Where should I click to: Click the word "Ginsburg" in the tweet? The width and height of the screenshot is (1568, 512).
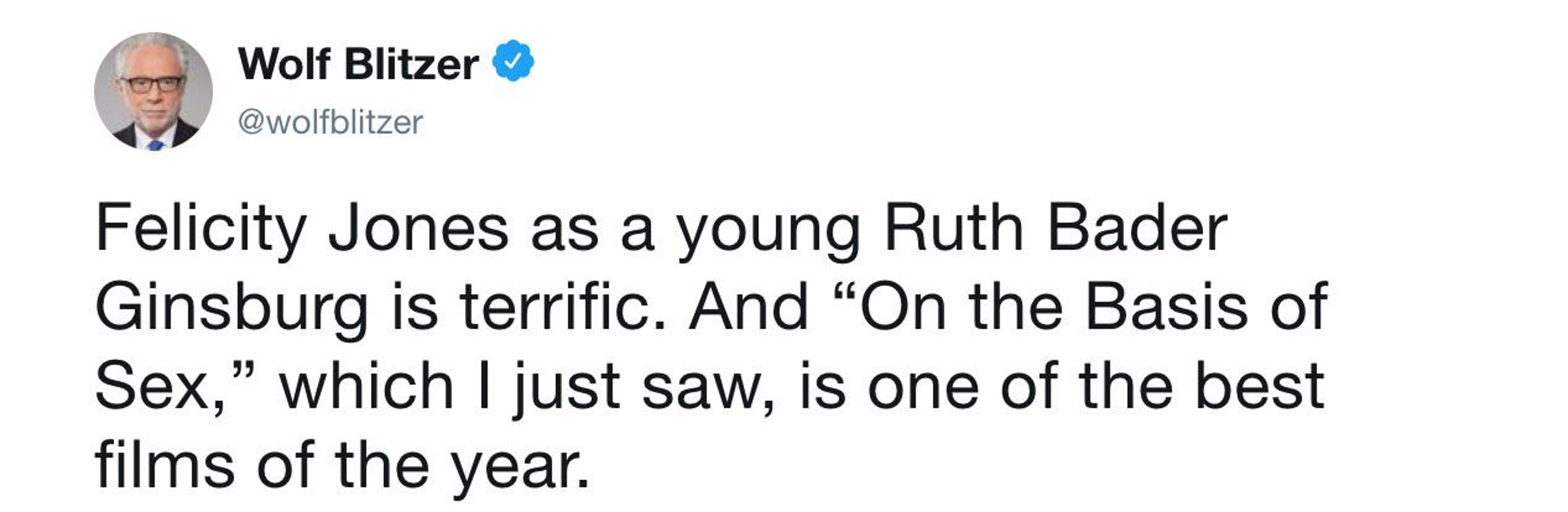(232, 310)
